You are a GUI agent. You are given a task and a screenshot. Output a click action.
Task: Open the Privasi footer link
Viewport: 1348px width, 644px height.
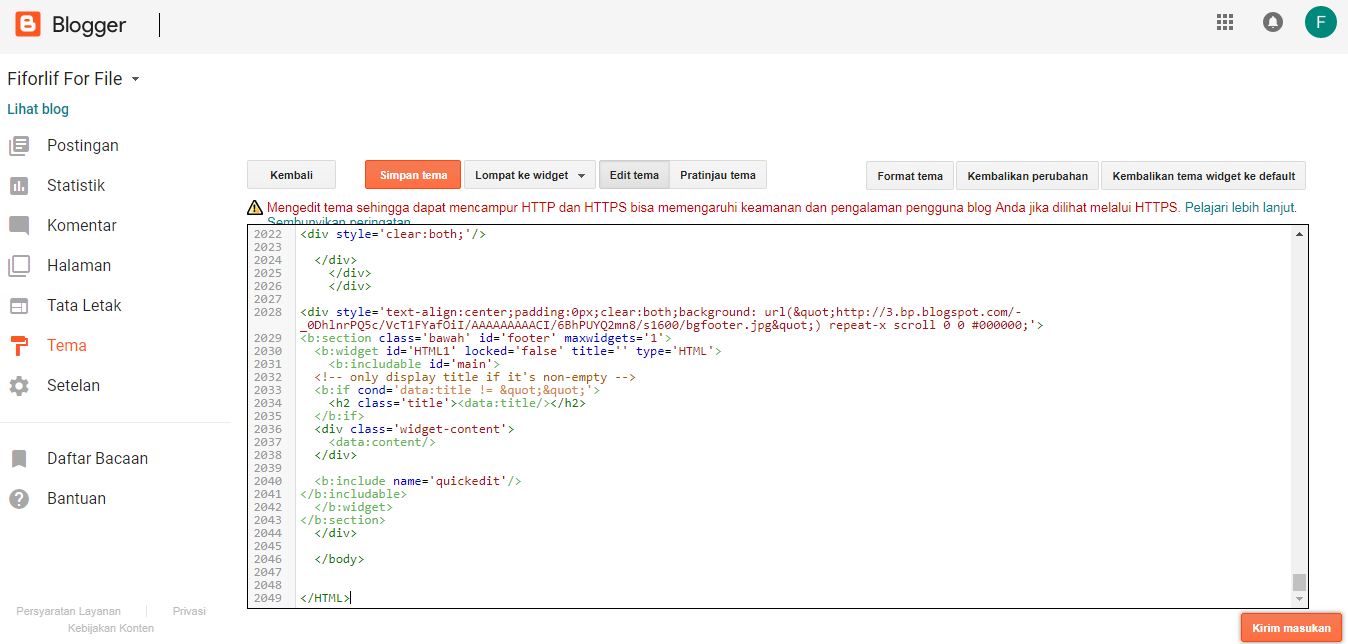189,611
